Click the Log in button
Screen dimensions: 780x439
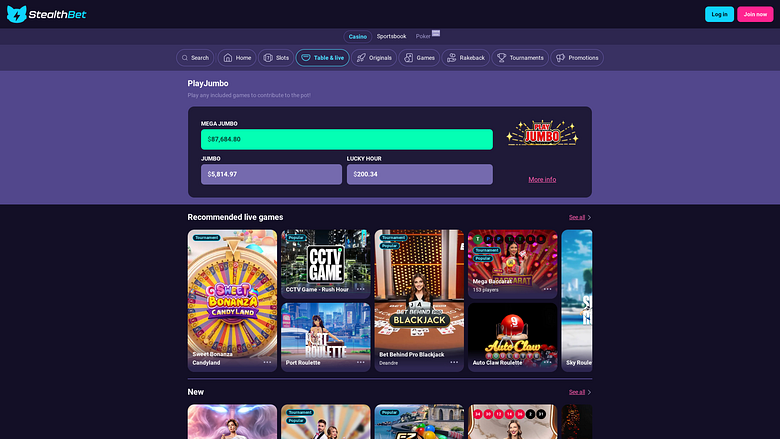pos(719,14)
